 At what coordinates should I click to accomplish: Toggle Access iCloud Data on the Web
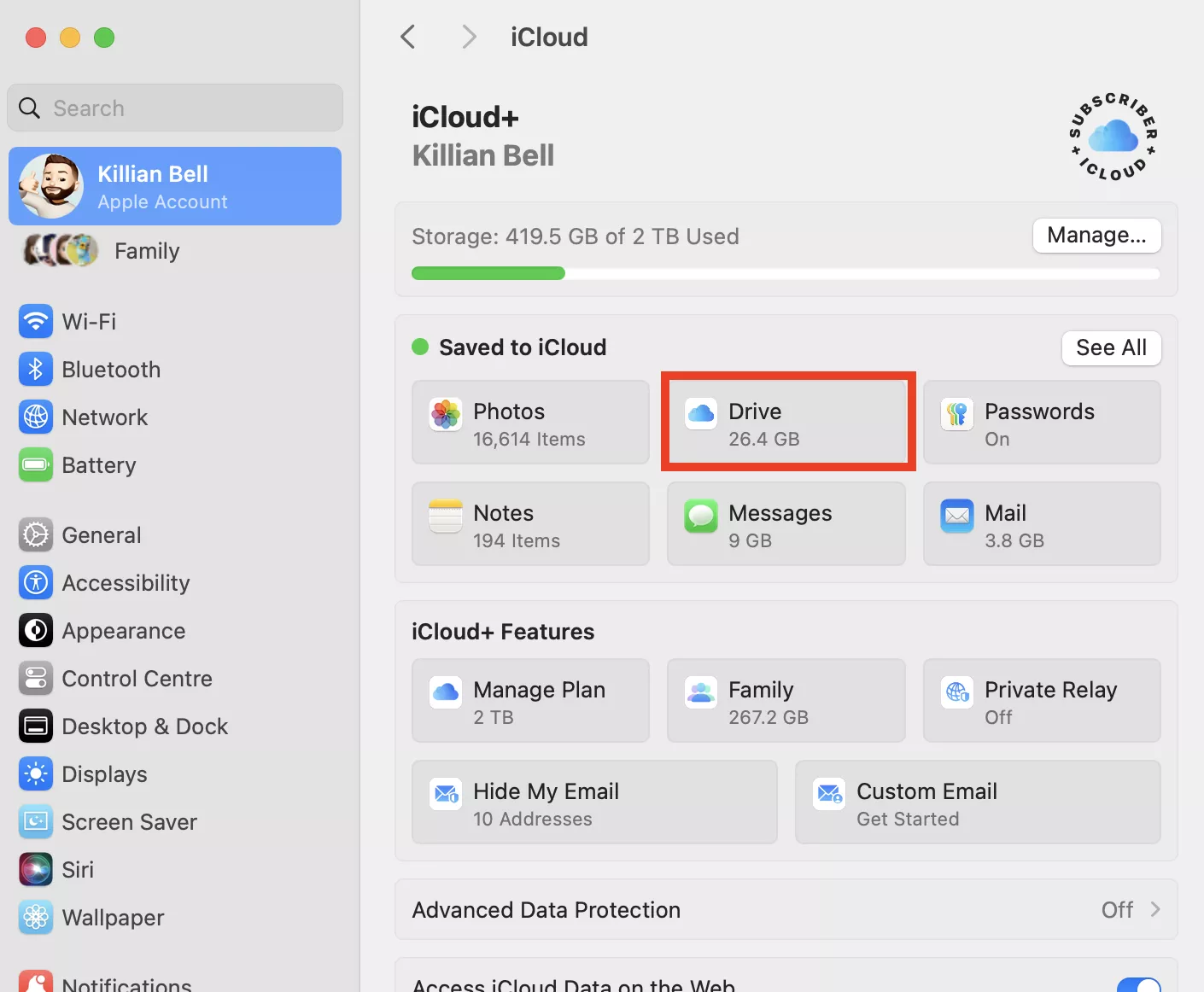point(1138,984)
